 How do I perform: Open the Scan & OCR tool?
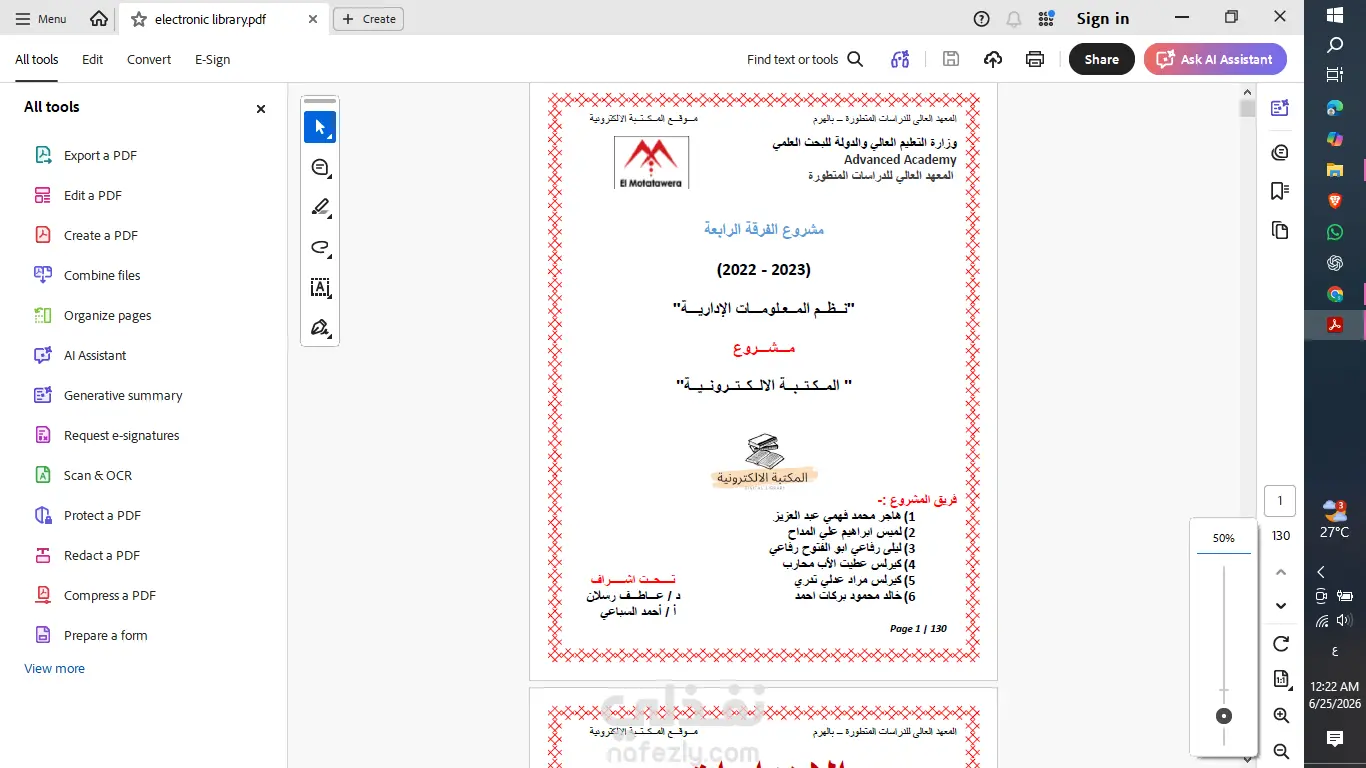click(x=98, y=475)
